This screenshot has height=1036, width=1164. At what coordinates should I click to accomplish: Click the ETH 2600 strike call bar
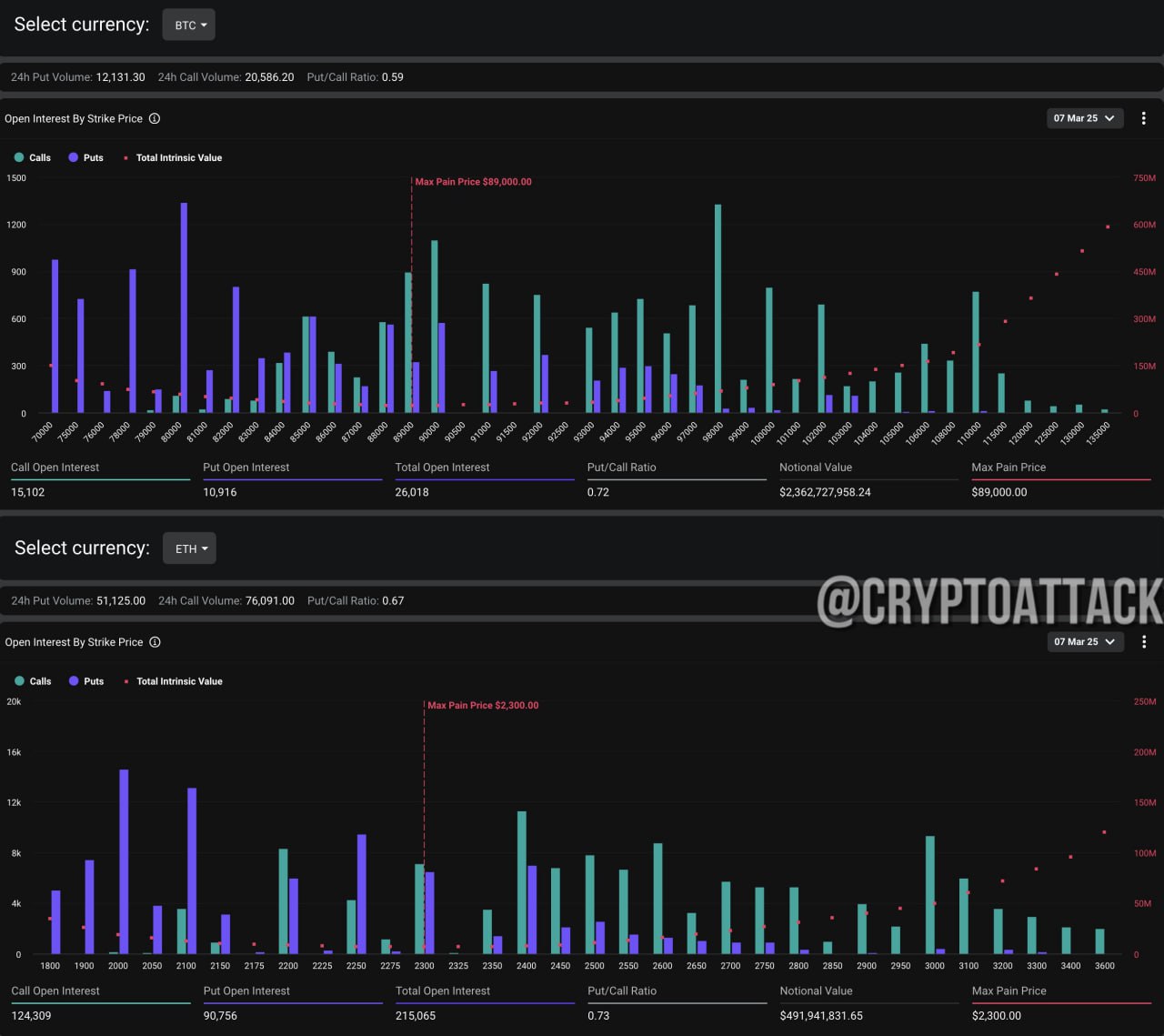[x=657, y=899]
